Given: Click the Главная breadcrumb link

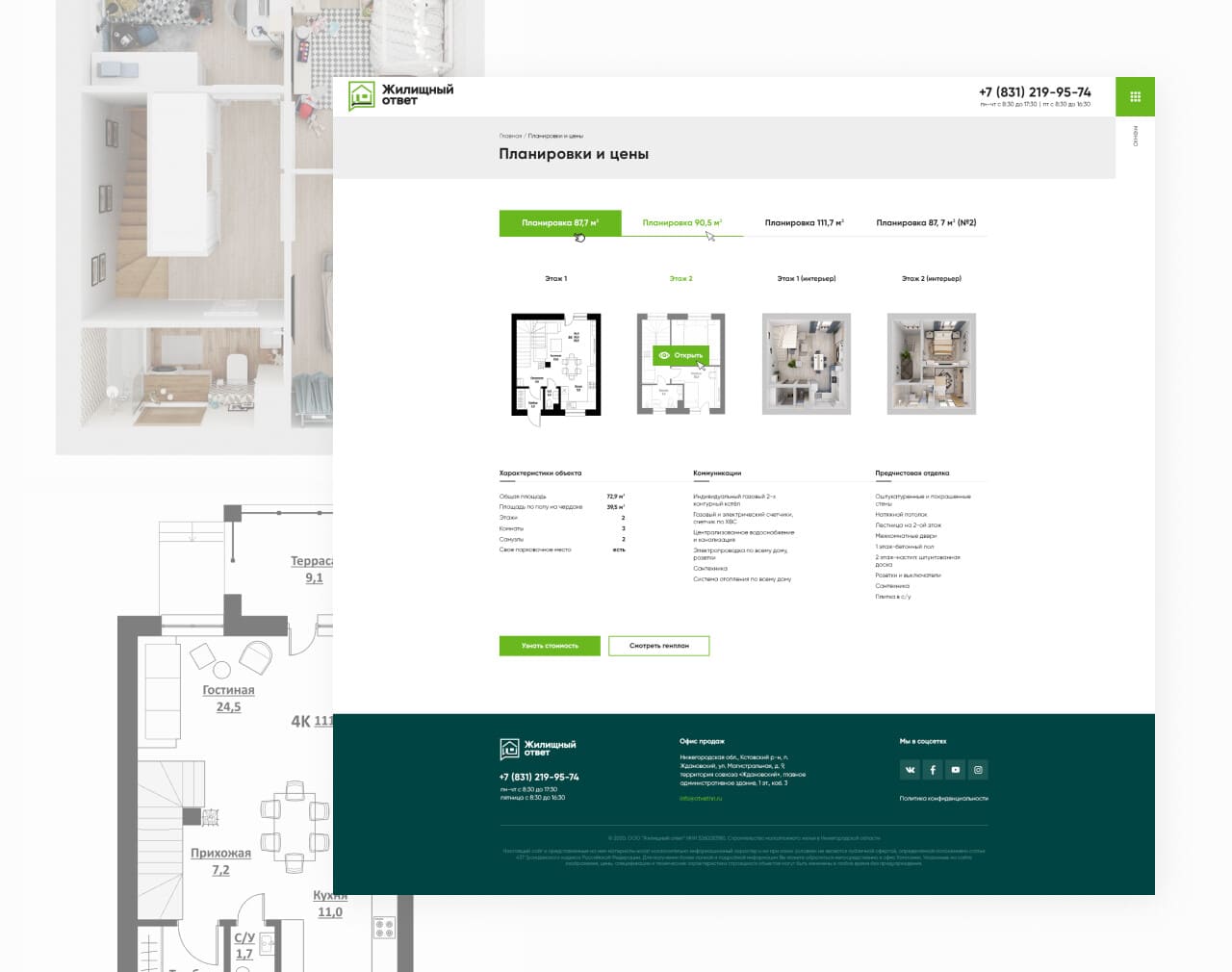Looking at the screenshot, I should click(x=509, y=136).
